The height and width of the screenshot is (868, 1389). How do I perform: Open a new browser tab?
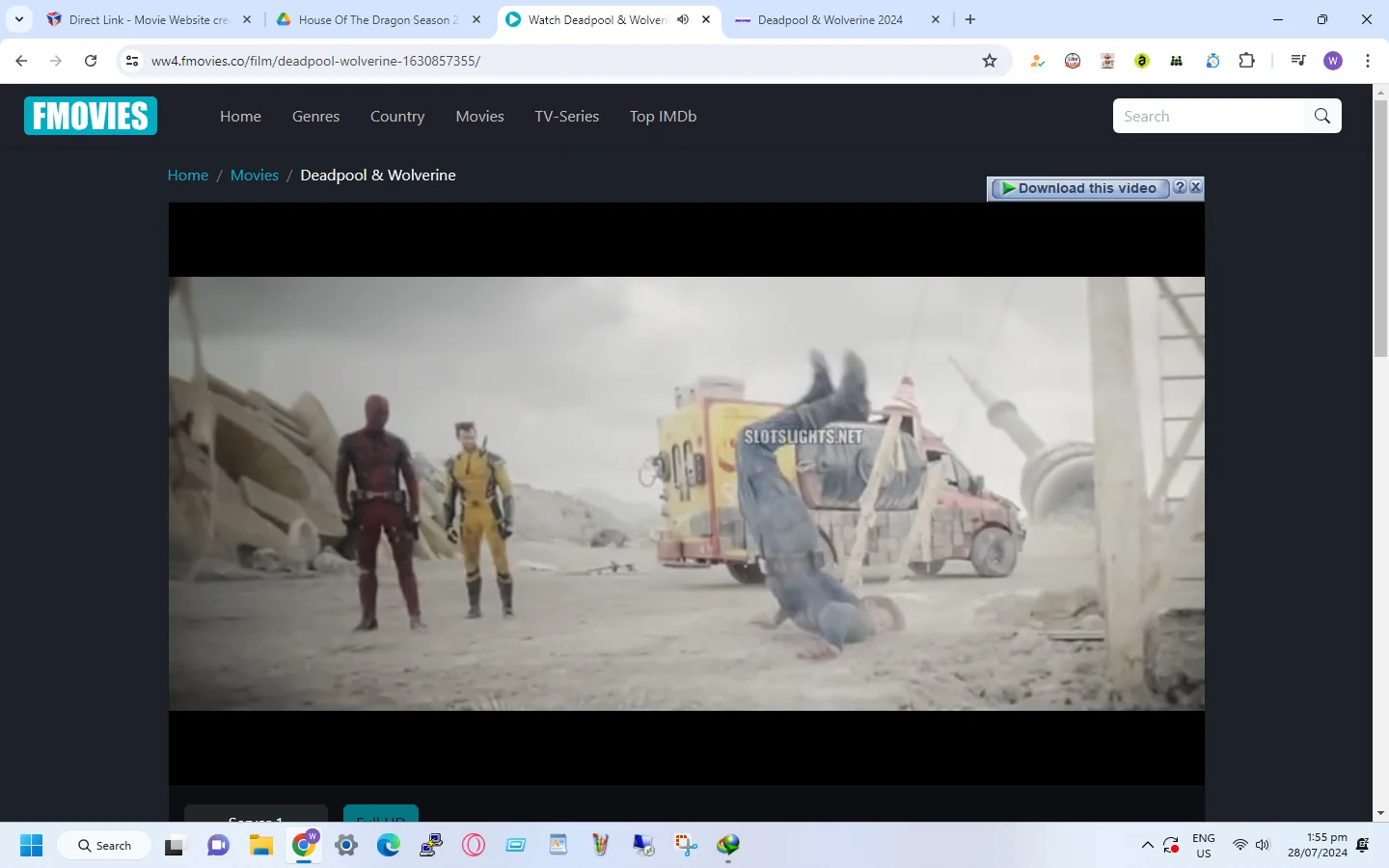tap(970, 19)
